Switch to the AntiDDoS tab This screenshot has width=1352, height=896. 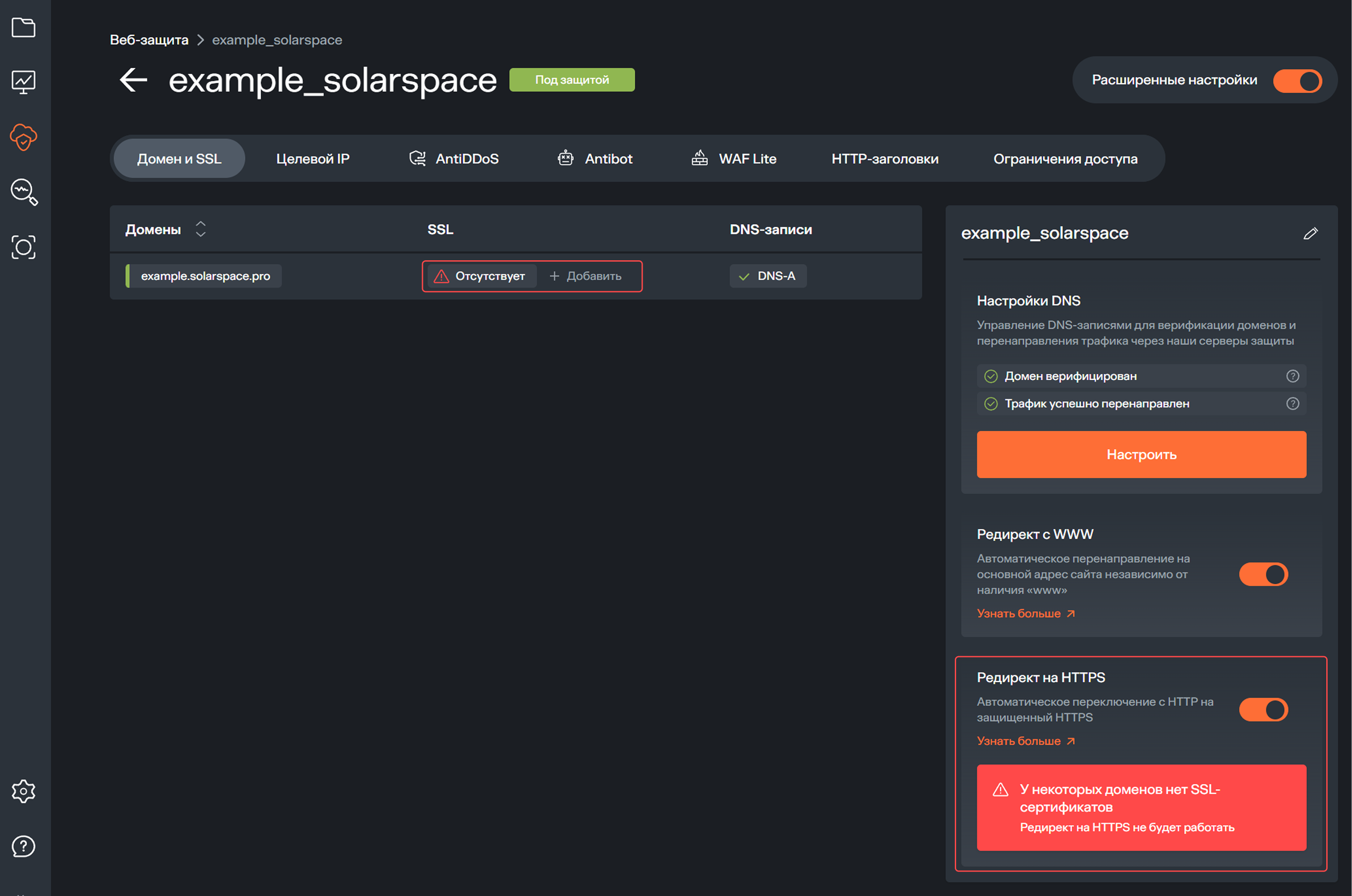click(x=454, y=159)
